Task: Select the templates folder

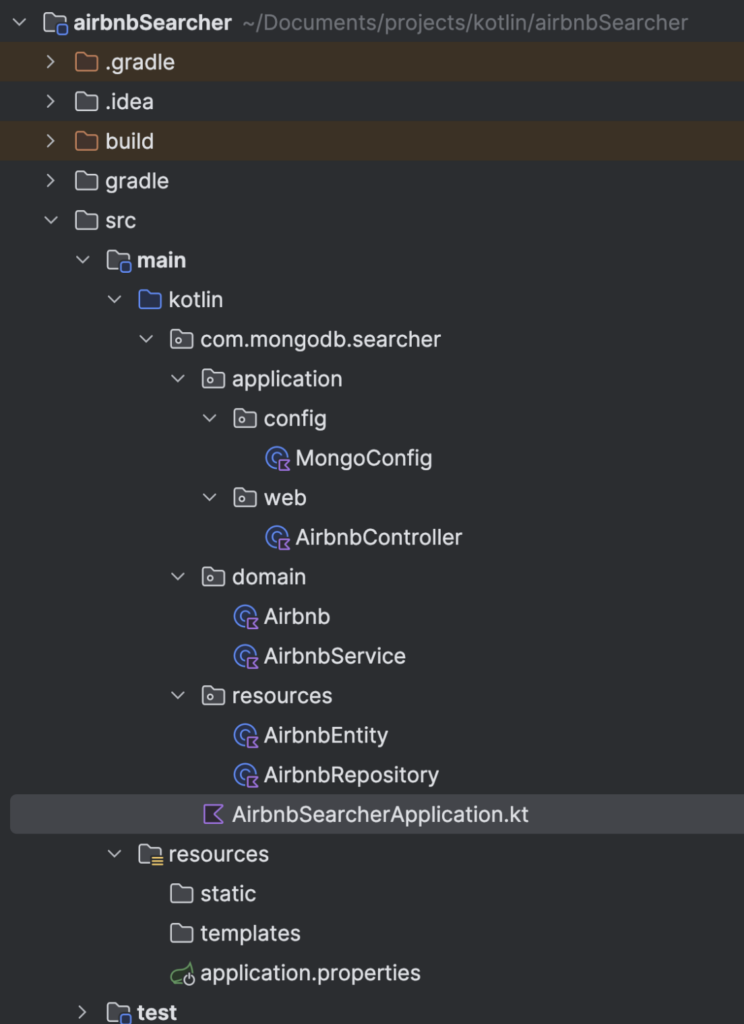Action: 249,934
